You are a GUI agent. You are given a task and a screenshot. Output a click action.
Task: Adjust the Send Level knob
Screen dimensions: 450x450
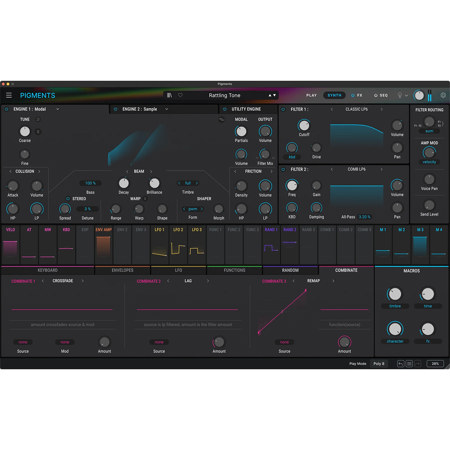pyautogui.click(x=429, y=205)
